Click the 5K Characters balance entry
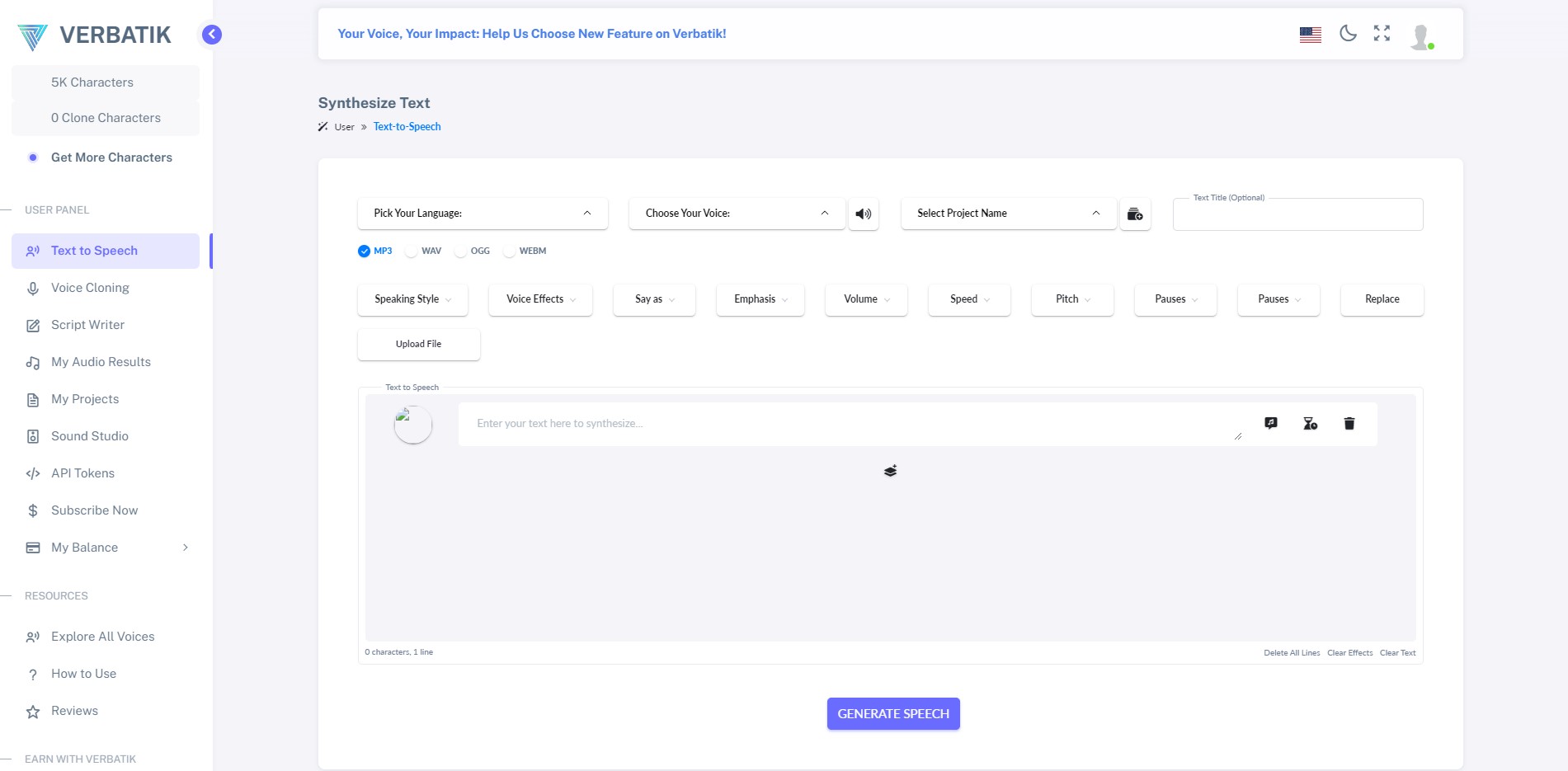This screenshot has width=1568, height=771. [106, 82]
